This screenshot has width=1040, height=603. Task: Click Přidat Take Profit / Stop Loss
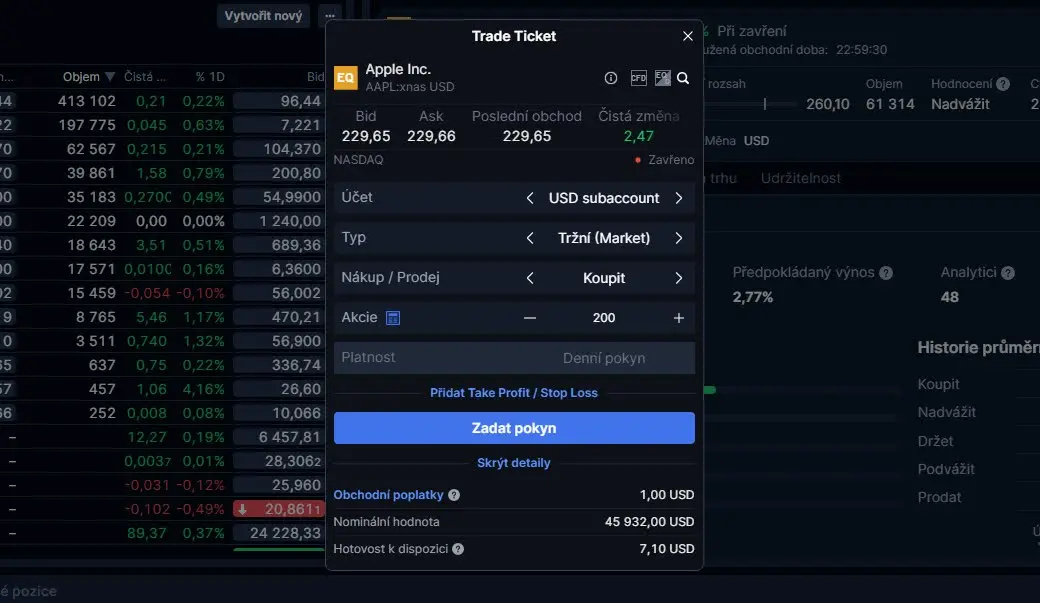click(x=514, y=393)
